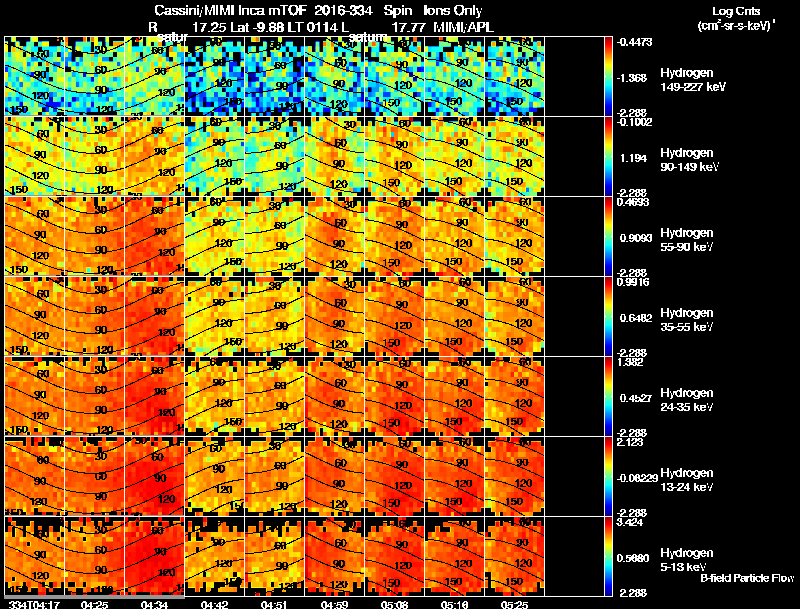Image resolution: width=800 pixels, height=609 pixels.
Task: Click the 'B-field Particle Flow' caption
Action: coord(747,578)
